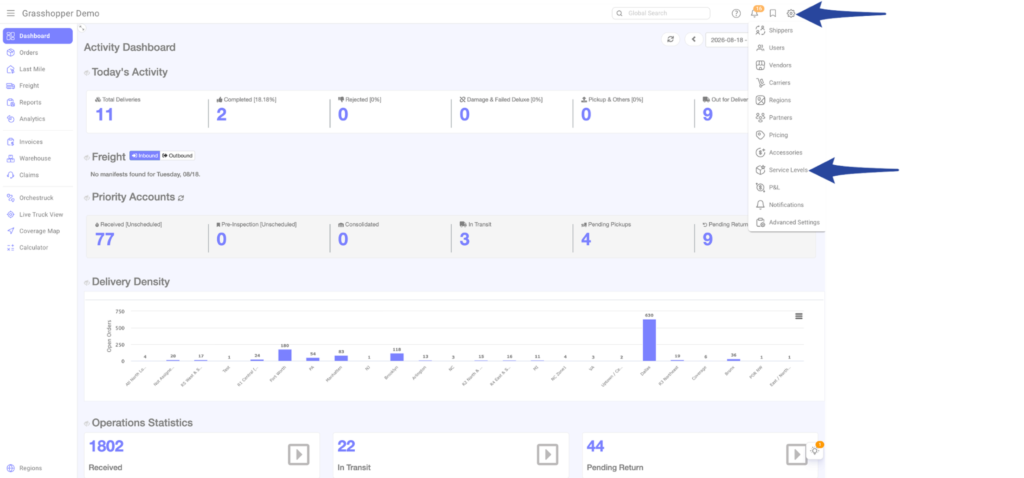Click the hamburger menu icon
Screen dimensions: 1024x478
pyautogui.click(x=10, y=13)
